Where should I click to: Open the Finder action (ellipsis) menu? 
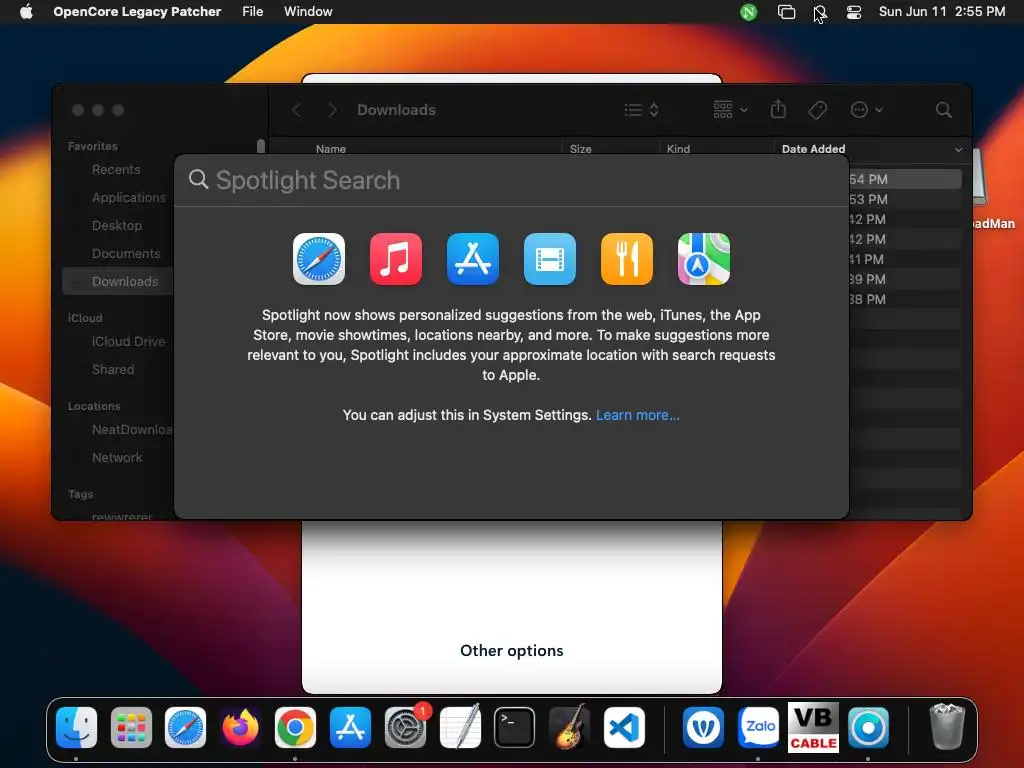[x=866, y=110]
